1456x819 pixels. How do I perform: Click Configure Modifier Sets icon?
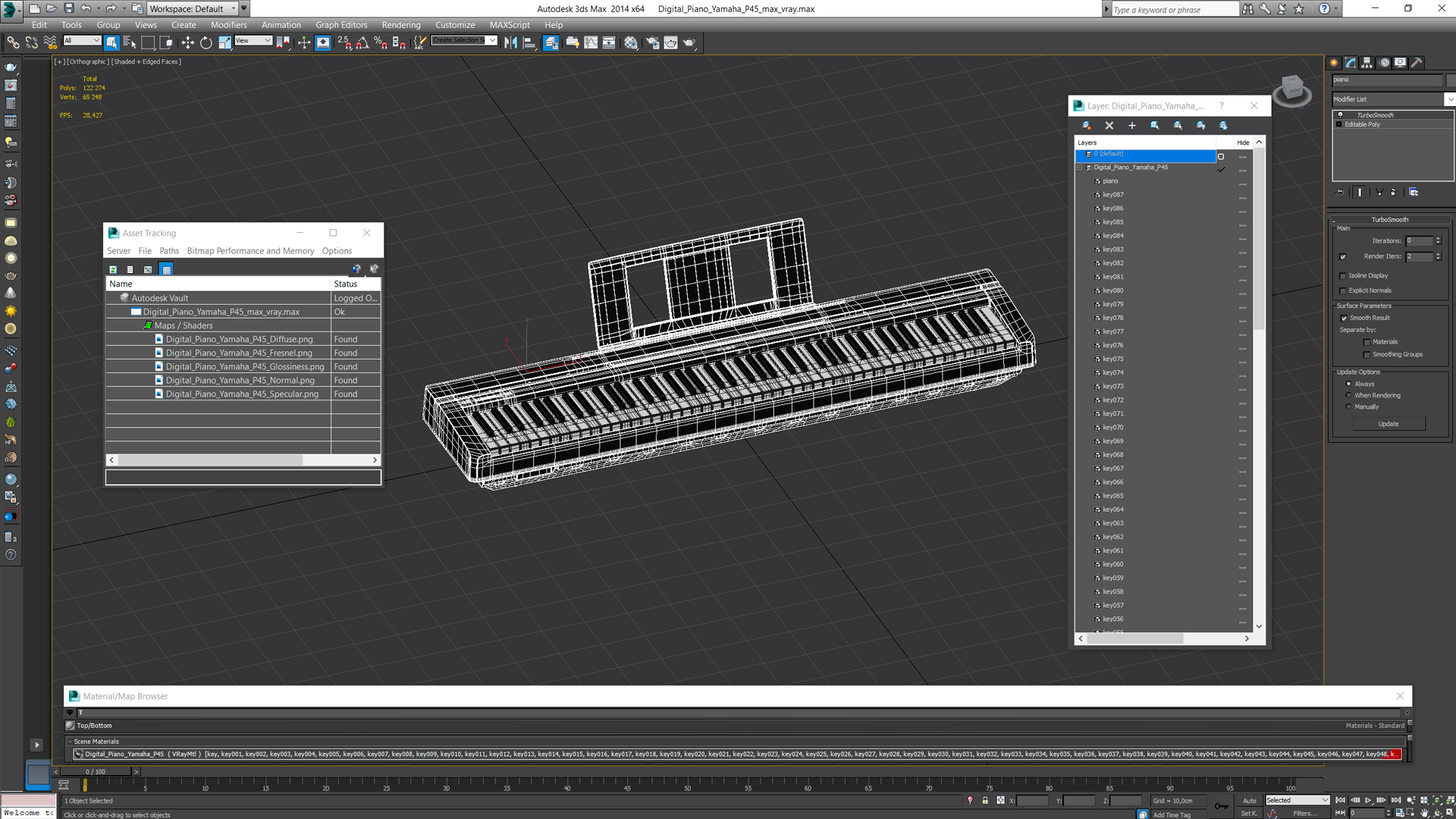[x=1414, y=193]
